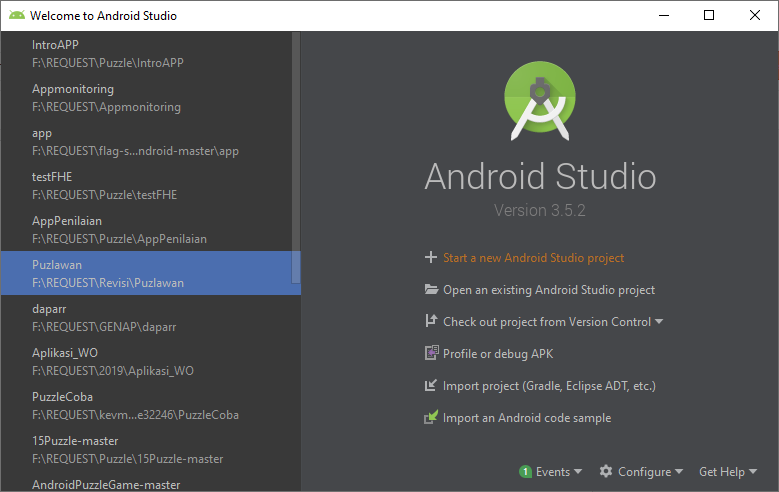This screenshot has height=492, width=779.
Task: Click the green Events notification badge
Action: [x=525, y=471]
